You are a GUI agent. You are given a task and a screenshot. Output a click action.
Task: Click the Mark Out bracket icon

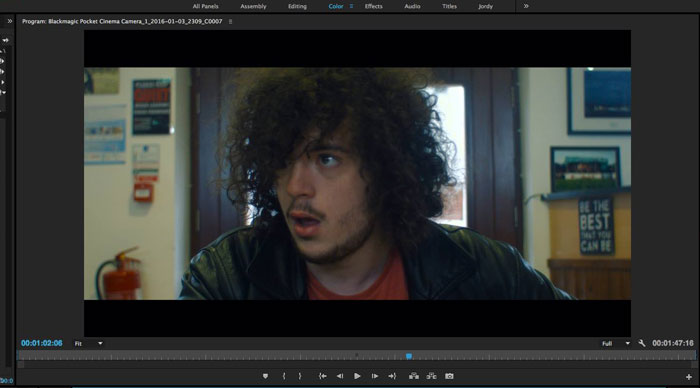pos(300,376)
